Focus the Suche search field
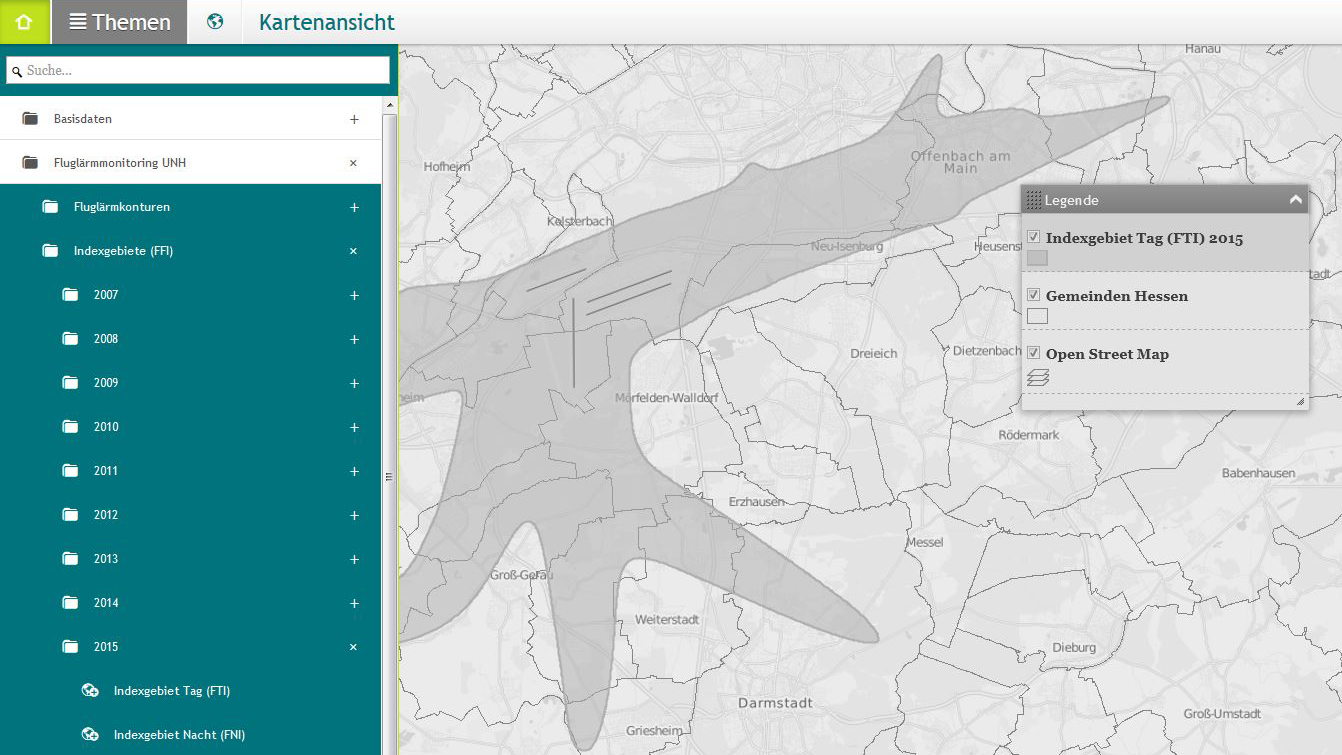The width and height of the screenshot is (1342, 755). 198,70
